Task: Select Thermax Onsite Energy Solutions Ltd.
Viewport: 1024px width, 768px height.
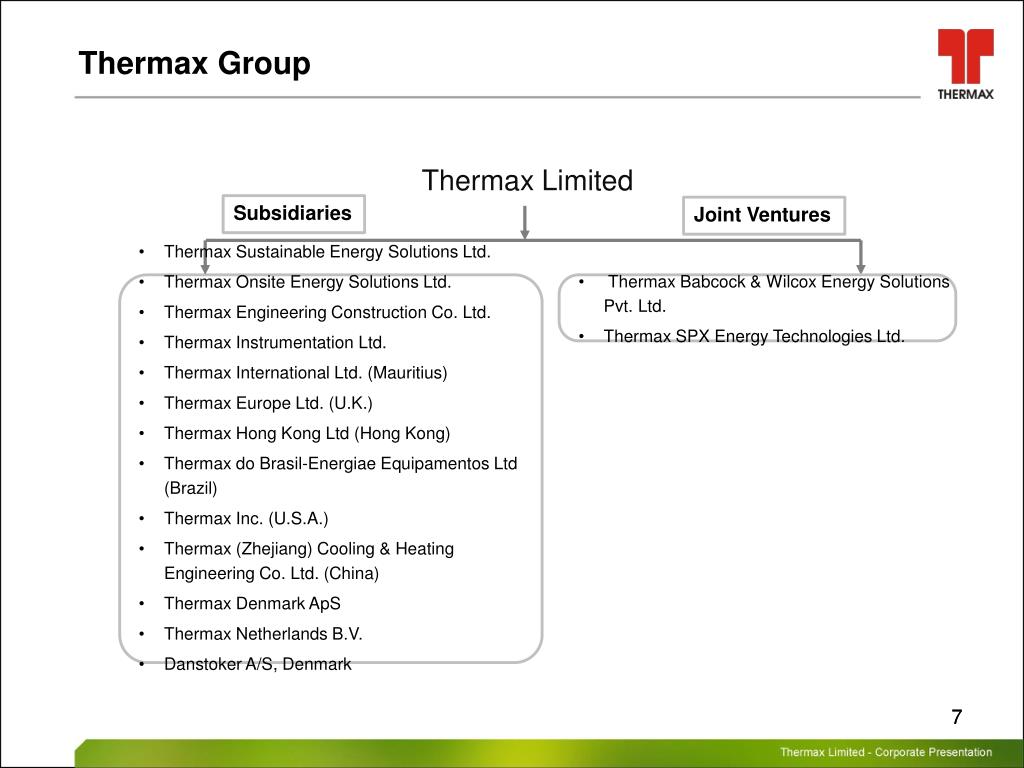Action: (x=308, y=281)
